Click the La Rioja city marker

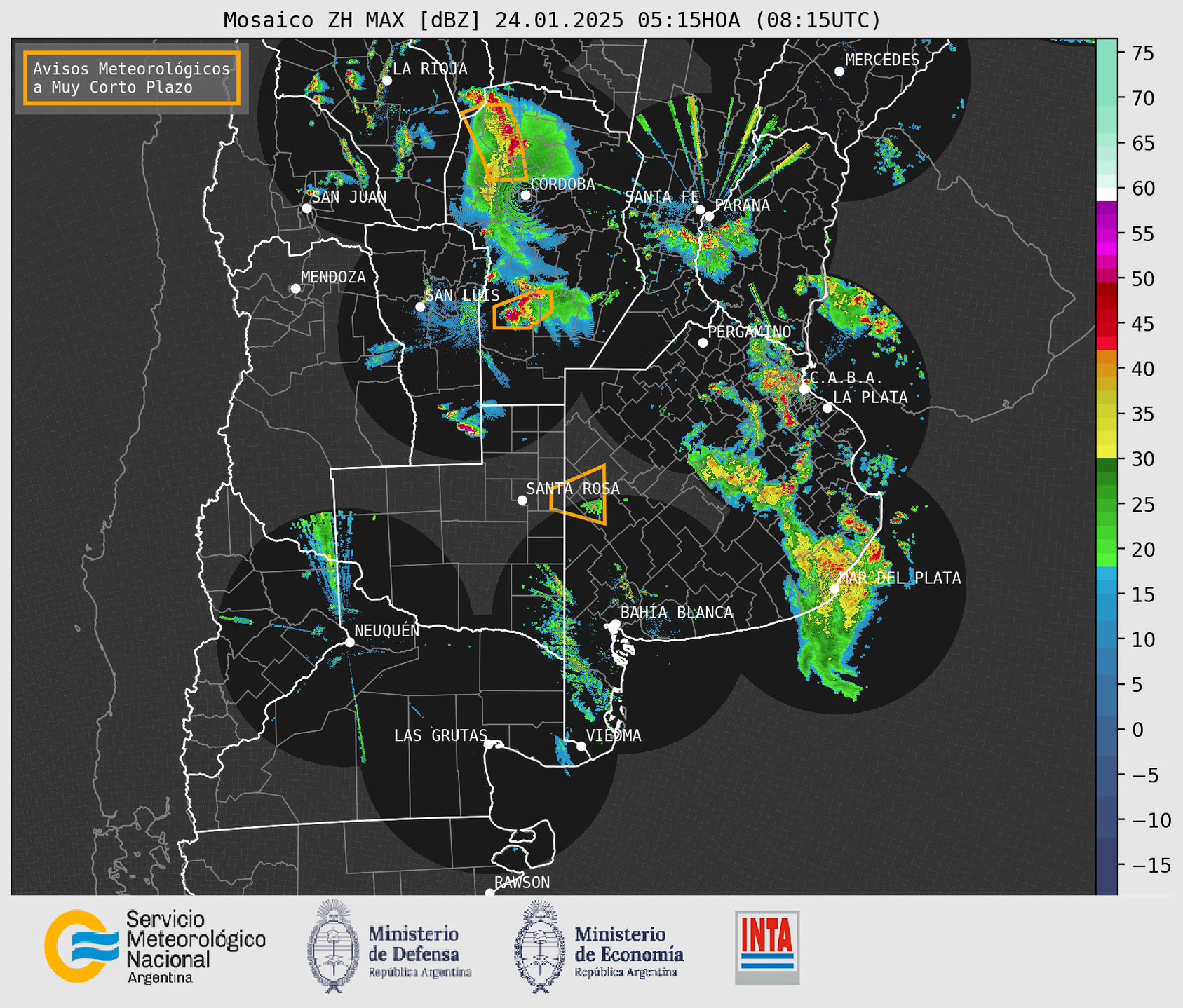pos(387,81)
